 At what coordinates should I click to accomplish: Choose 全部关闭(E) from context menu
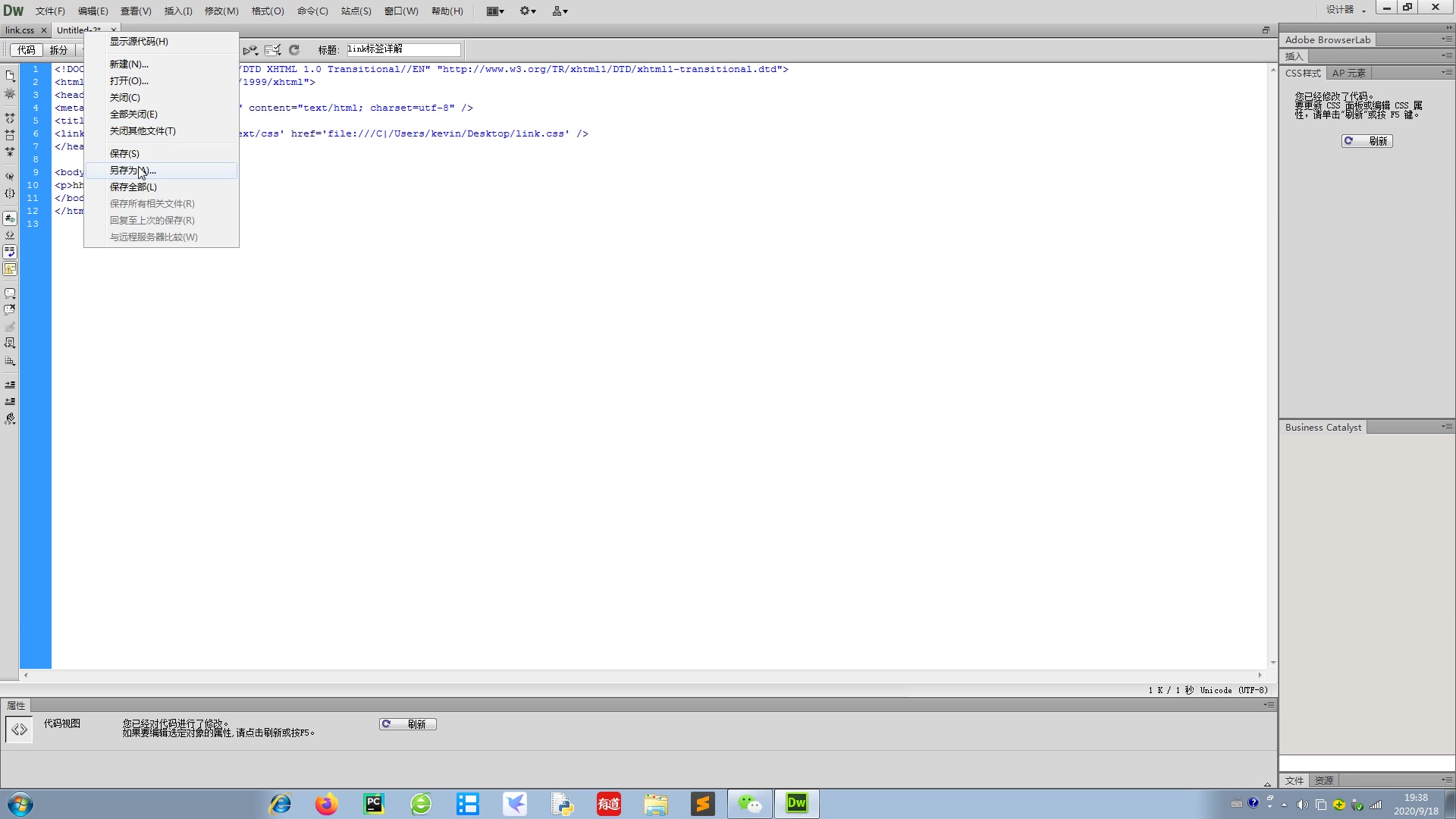(162, 115)
